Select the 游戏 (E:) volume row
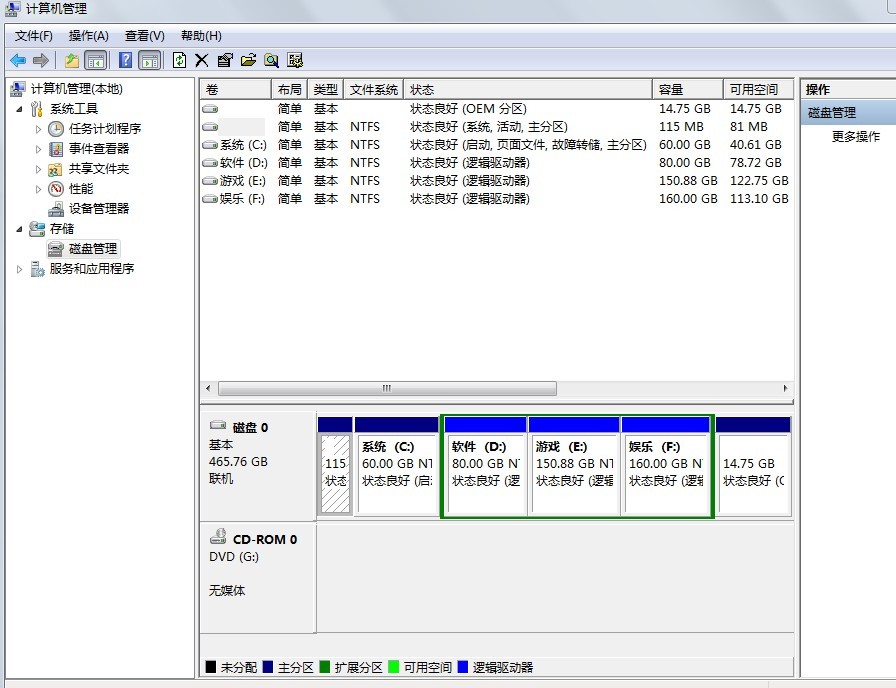Screen dimensions: 896x688 point(496,181)
